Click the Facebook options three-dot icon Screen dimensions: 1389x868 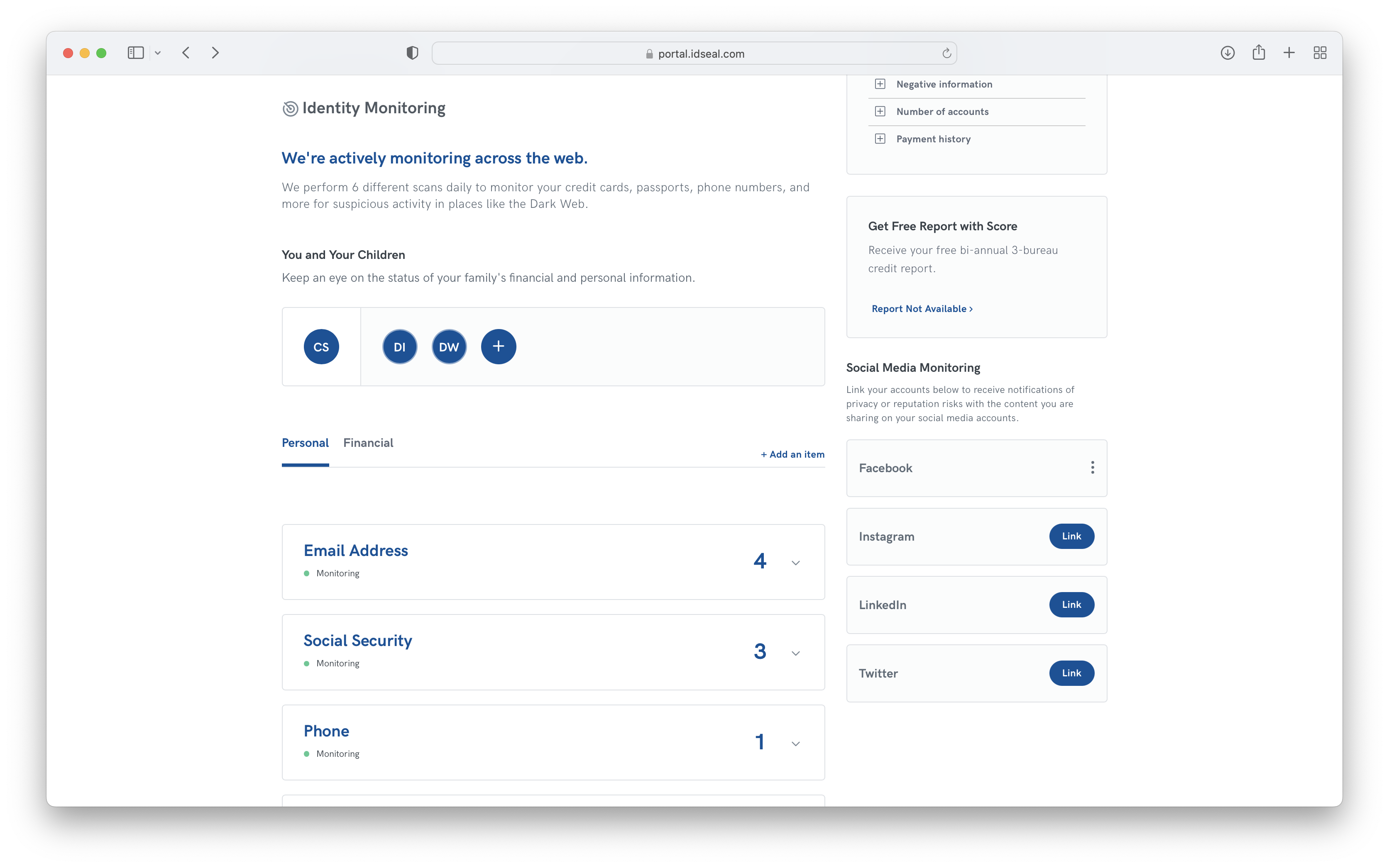(x=1093, y=468)
